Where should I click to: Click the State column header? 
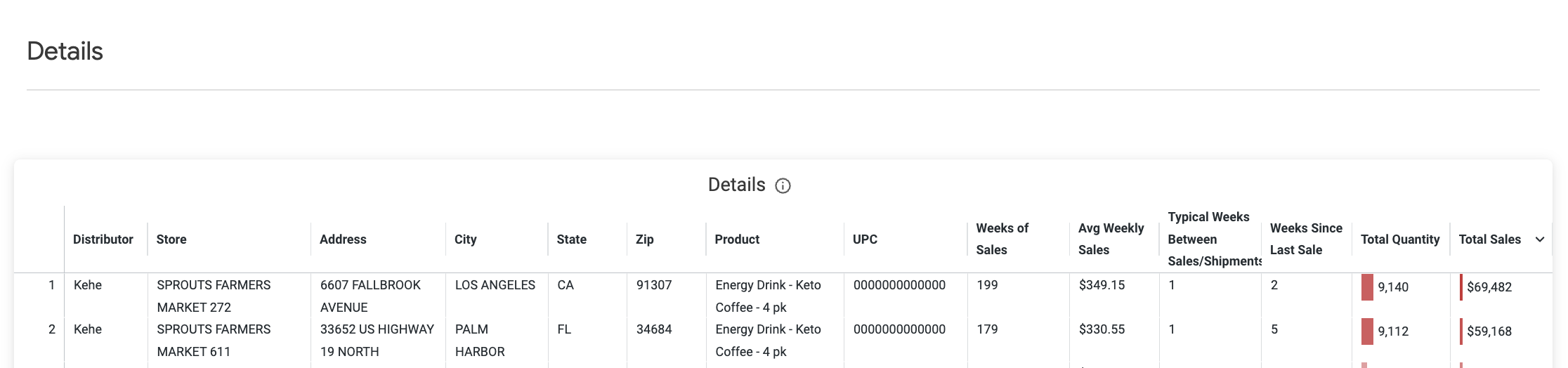(572, 239)
